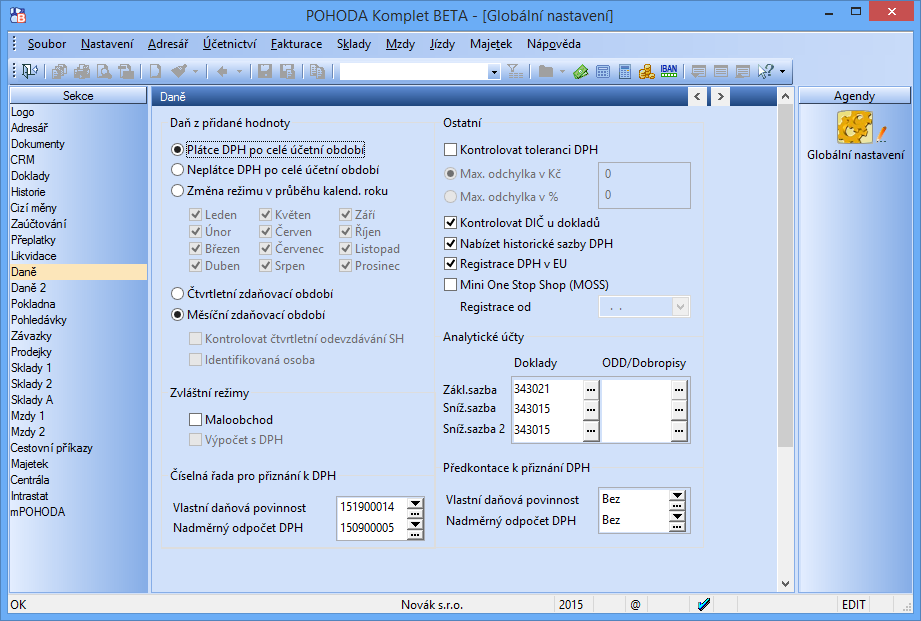Click the filter funnel icon
The image size is (921, 621).
click(x=515, y=72)
